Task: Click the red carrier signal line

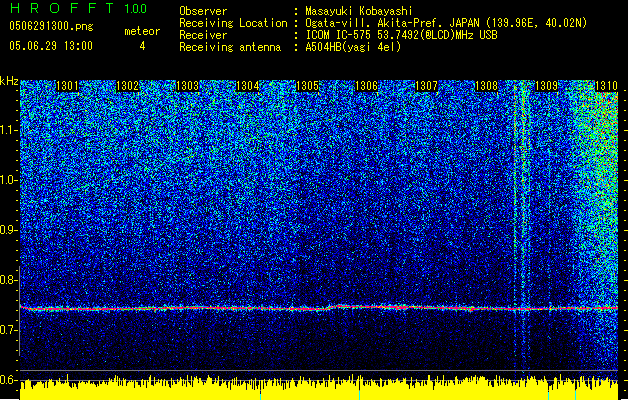Action: tap(319, 308)
